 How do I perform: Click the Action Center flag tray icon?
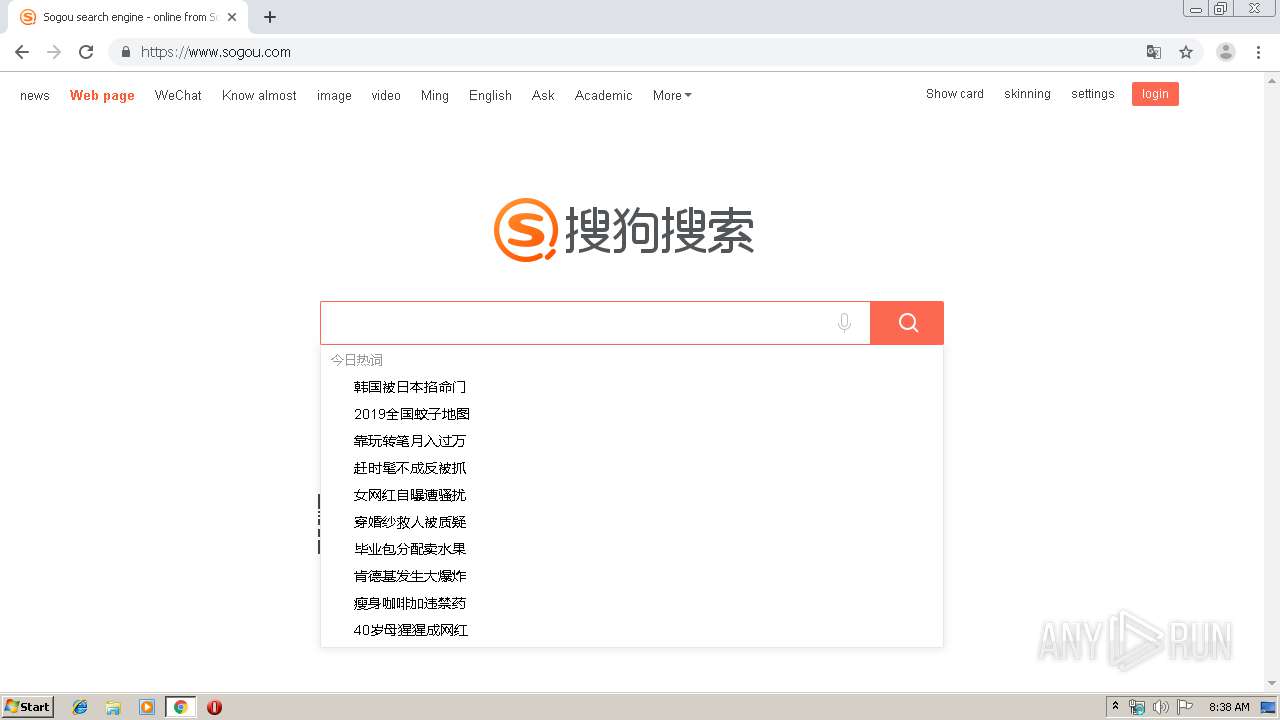click(1185, 707)
